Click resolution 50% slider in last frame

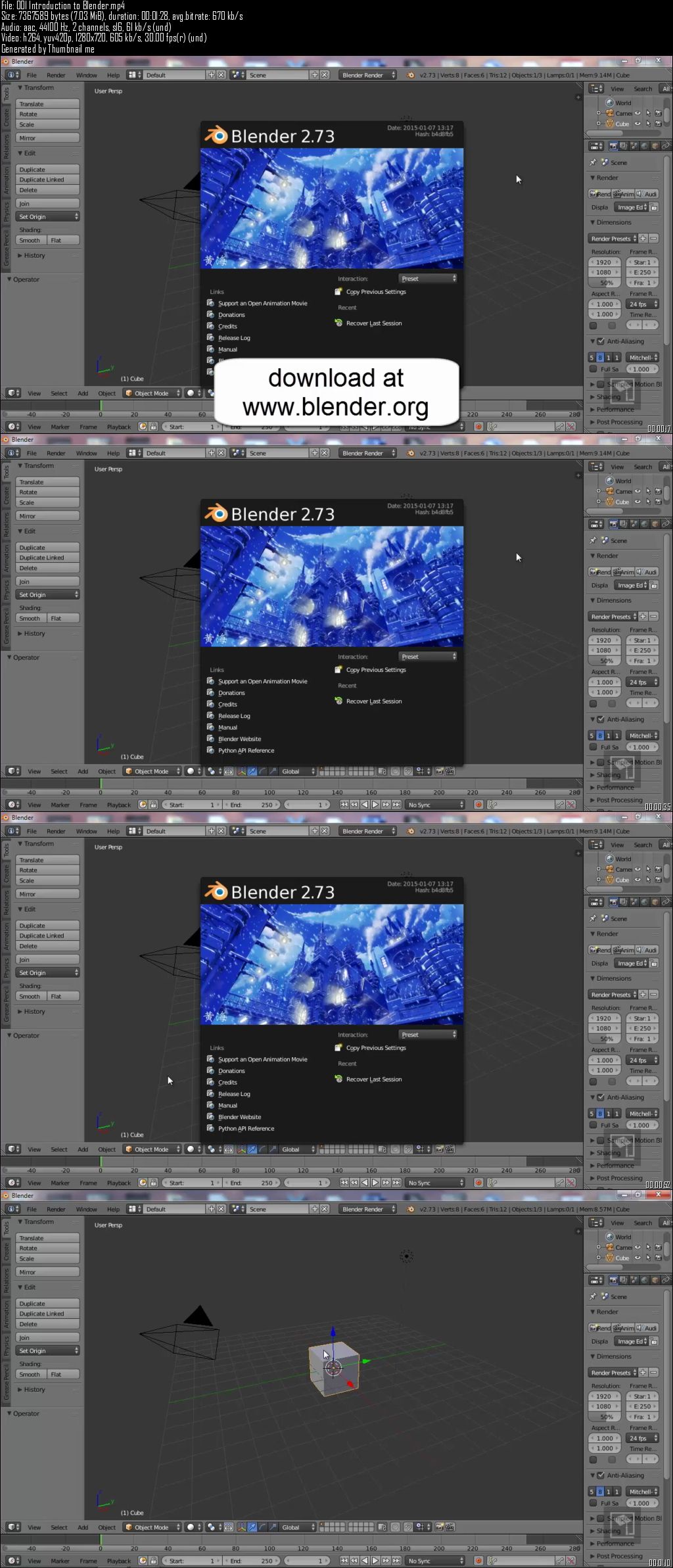pos(606,1417)
